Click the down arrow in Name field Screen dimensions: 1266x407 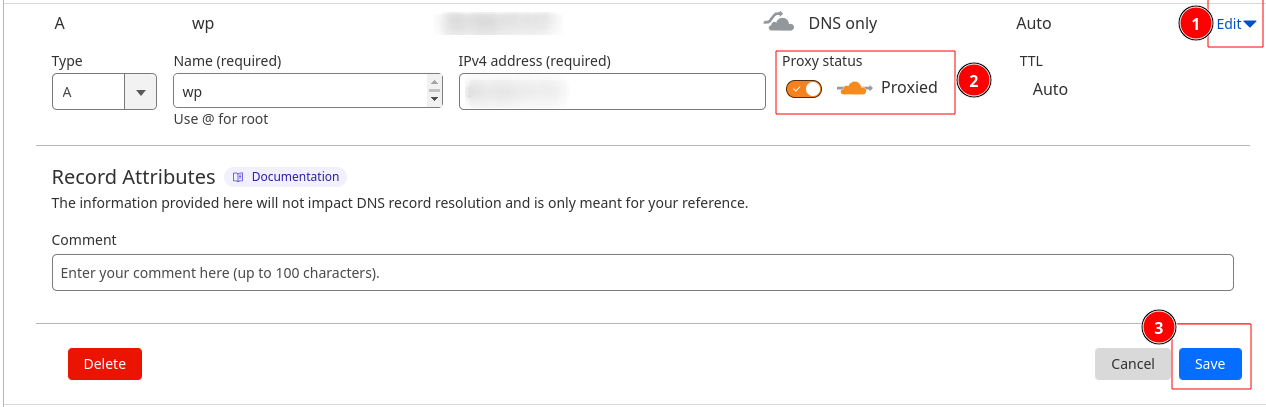[434, 99]
